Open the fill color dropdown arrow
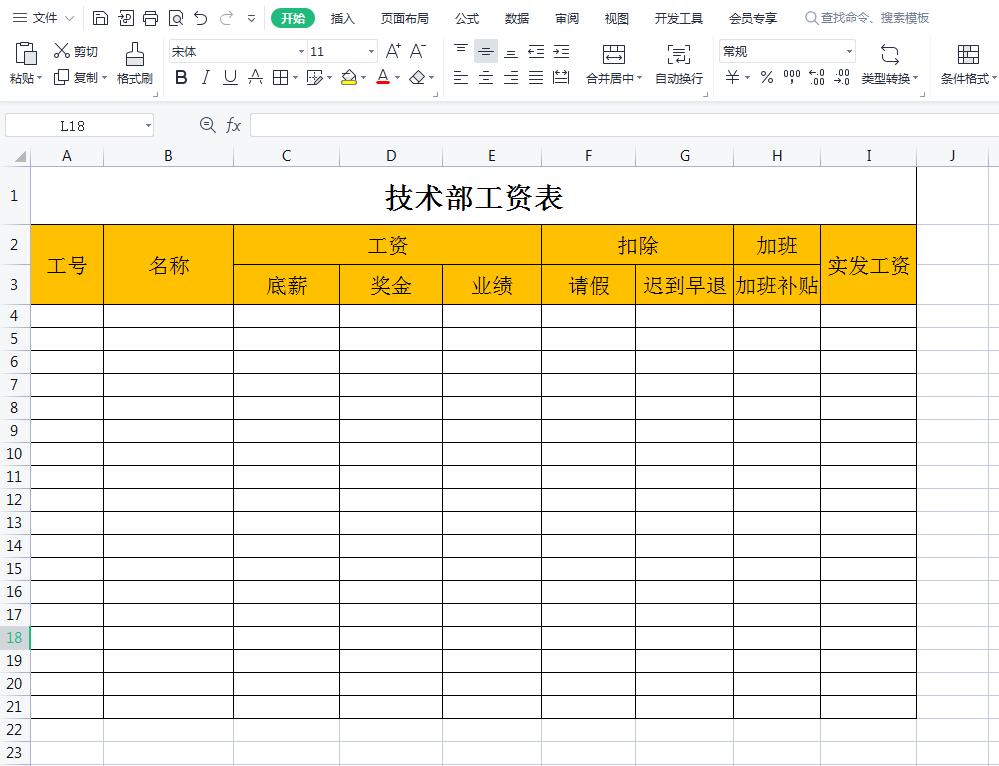The width and height of the screenshot is (999, 766). [362, 78]
